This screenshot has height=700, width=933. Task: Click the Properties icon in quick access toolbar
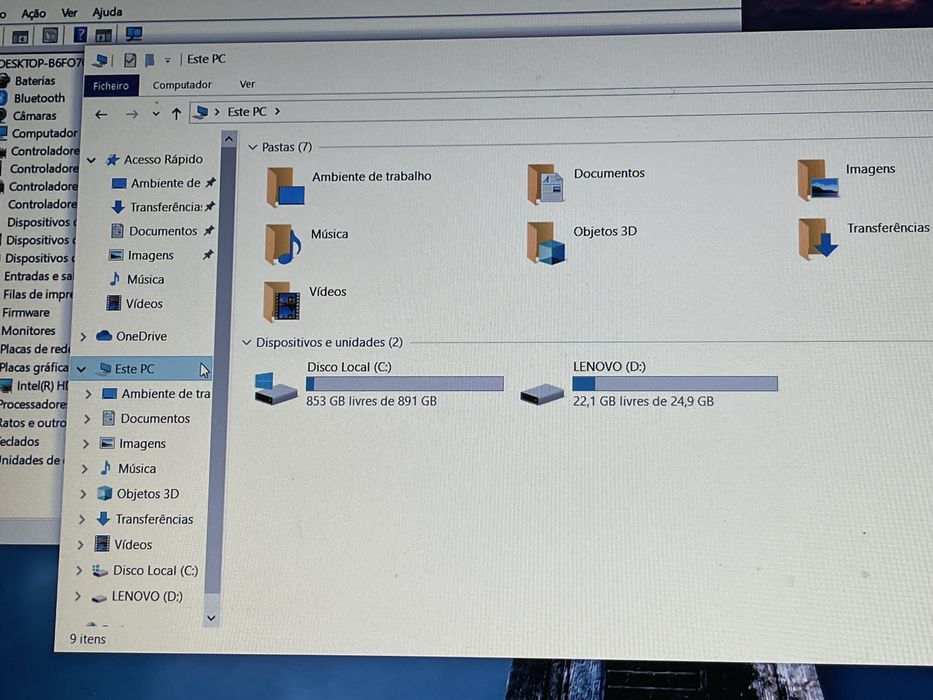point(130,60)
